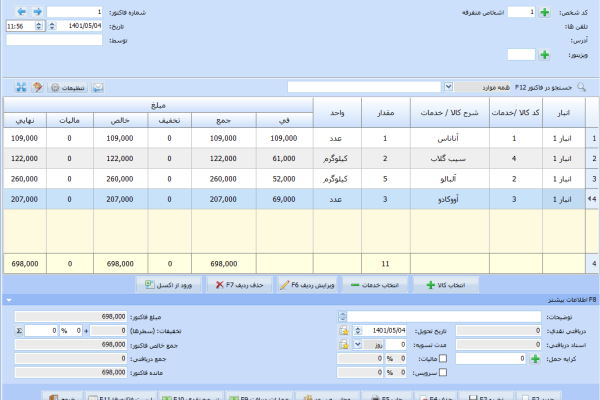Open calendar icon next to مدت تسویه
Viewport: 600px width, 400px height.
coord(344,344)
